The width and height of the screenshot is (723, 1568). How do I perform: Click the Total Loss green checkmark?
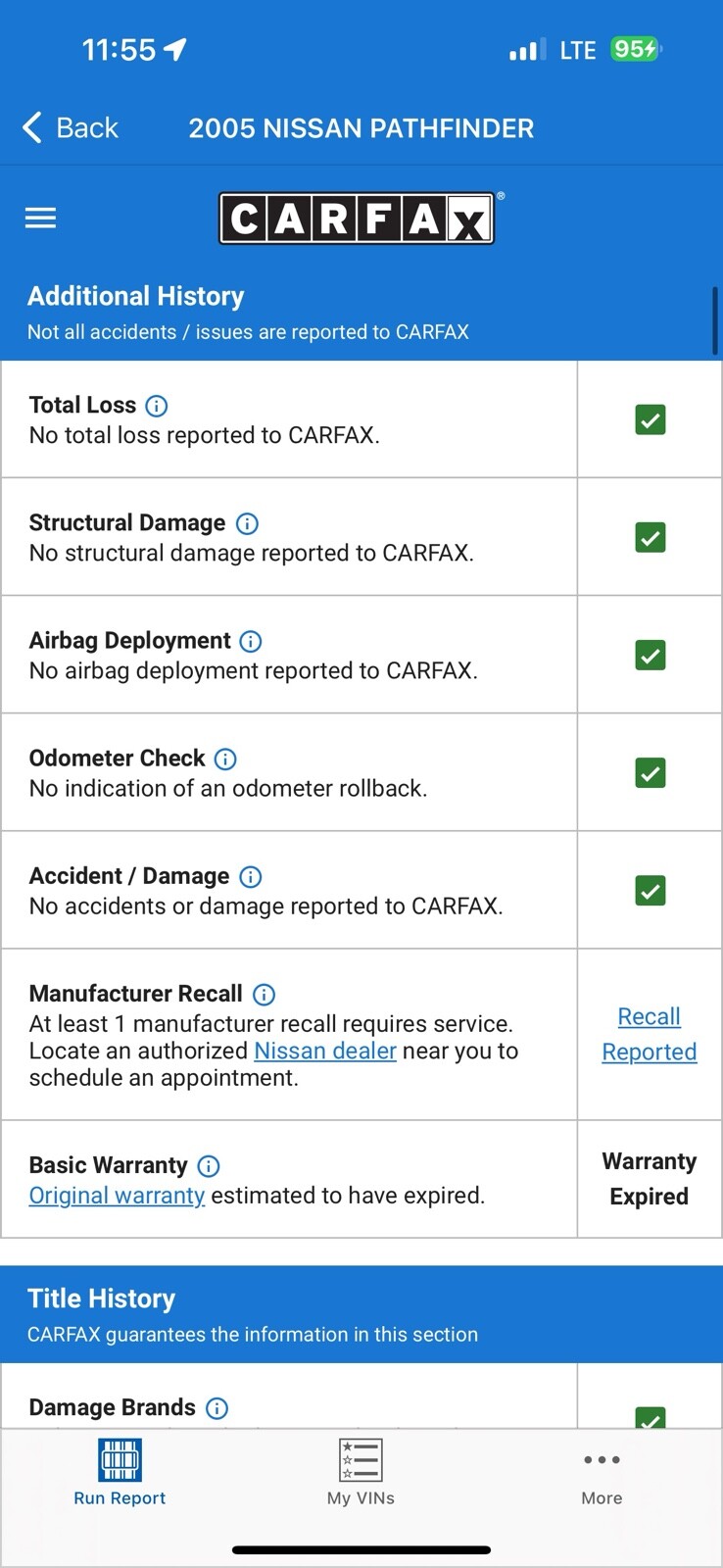point(651,419)
